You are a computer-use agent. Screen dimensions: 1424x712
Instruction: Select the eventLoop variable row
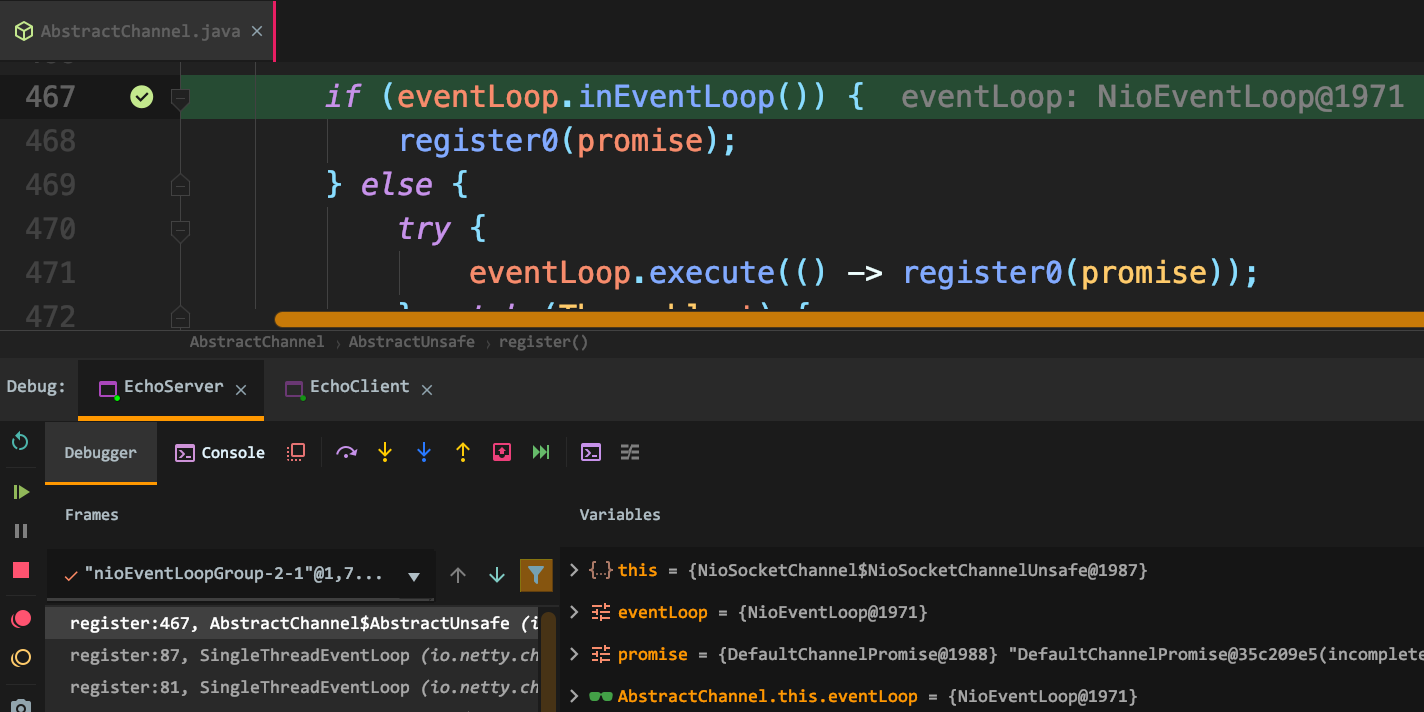click(x=993, y=612)
